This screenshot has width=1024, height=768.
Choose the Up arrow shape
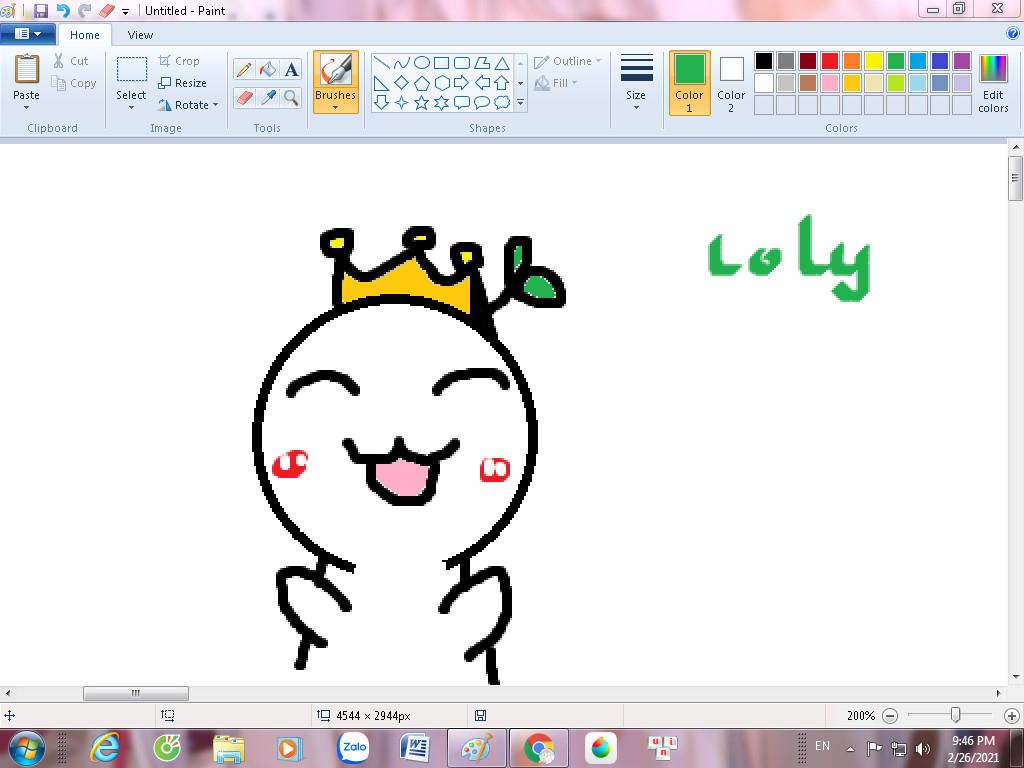click(x=502, y=83)
